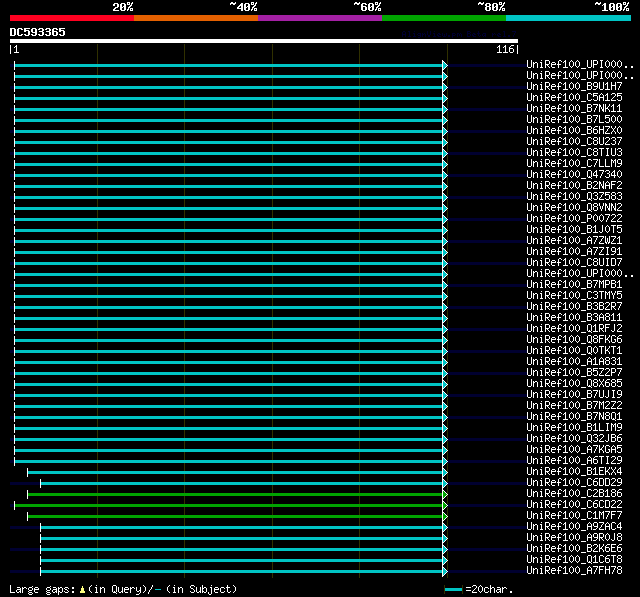Open hit UniRef100_Q8VNN2
640x597 pixels.
[574, 208]
